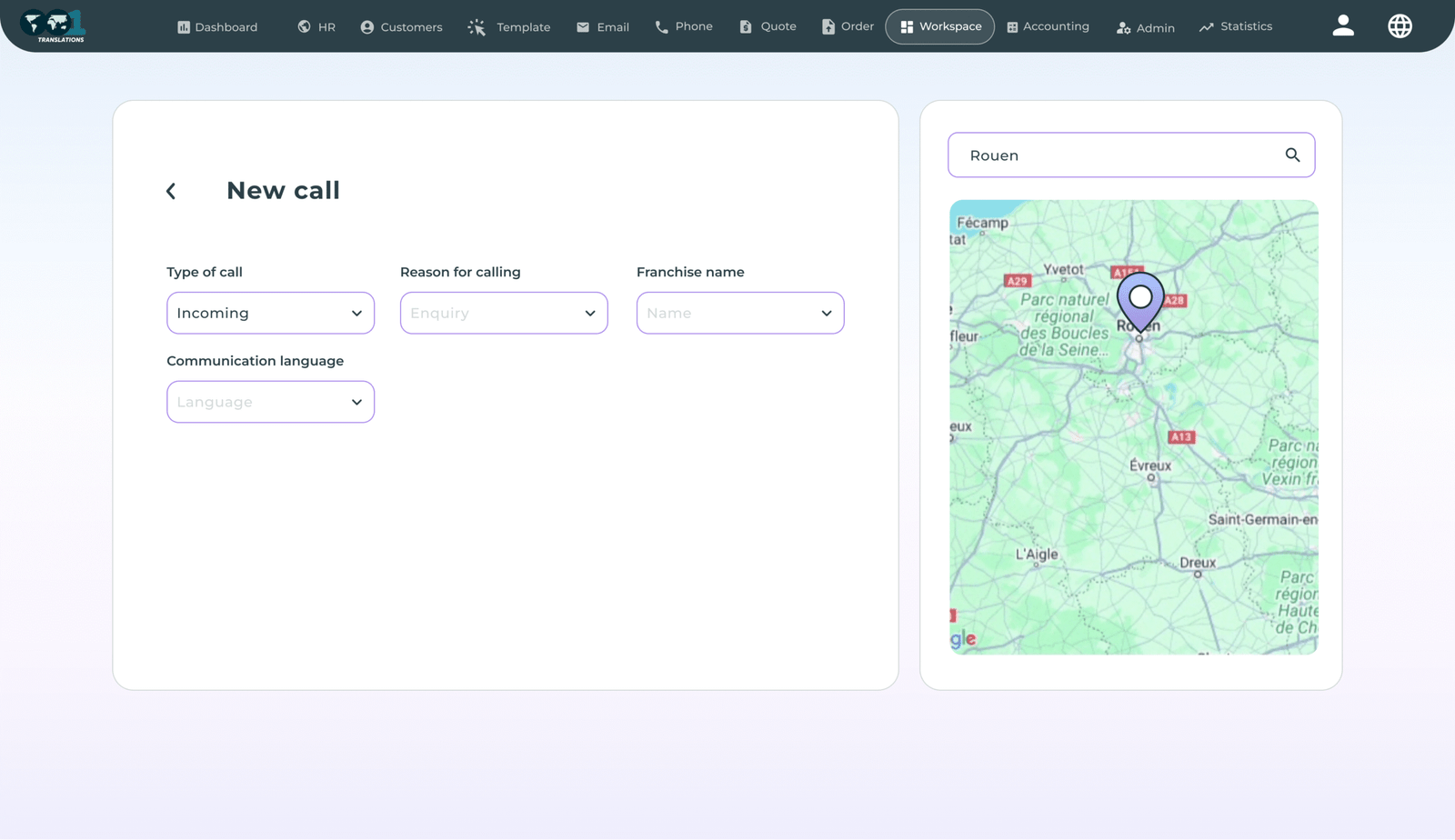The height and width of the screenshot is (840, 1455).
Task: Click the globe language icon
Action: (1400, 26)
